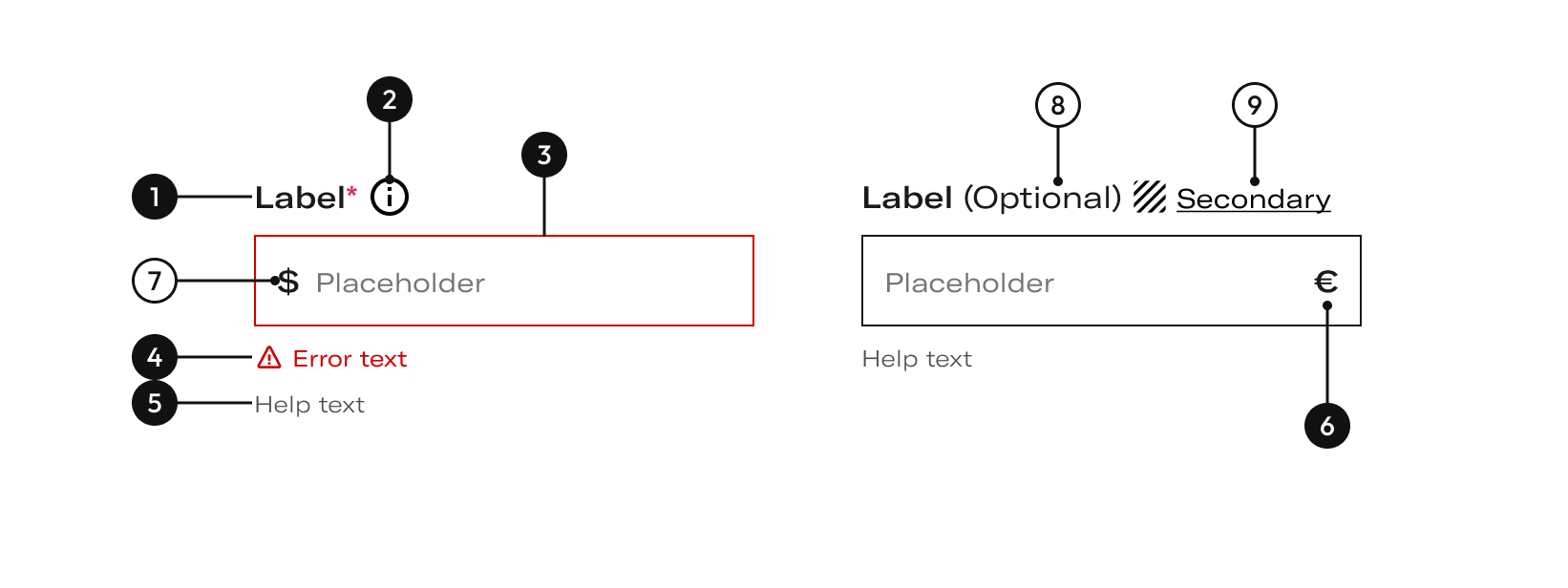Click annotation marker number 1

(x=155, y=197)
